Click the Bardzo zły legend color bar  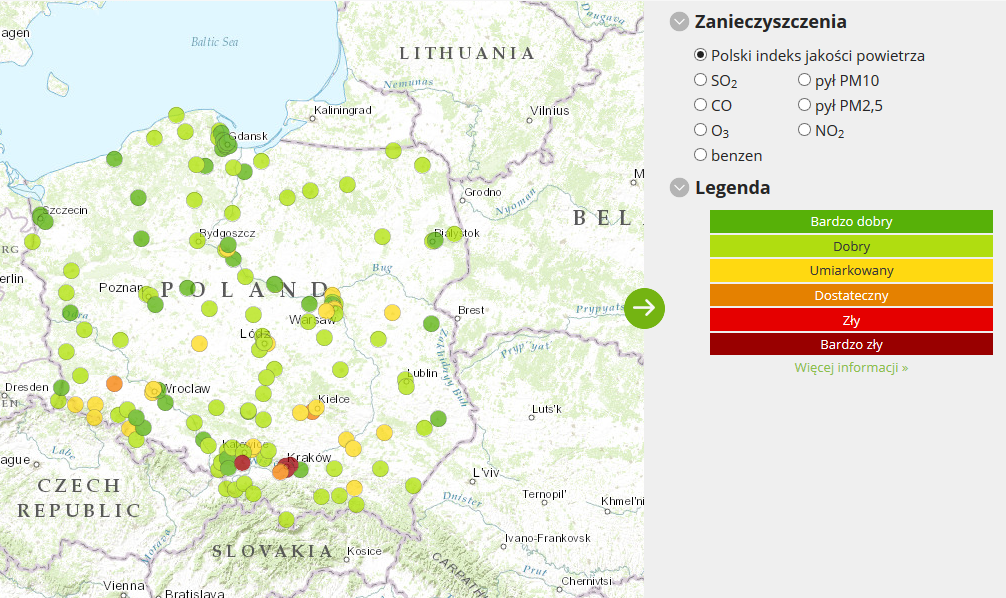click(851, 345)
